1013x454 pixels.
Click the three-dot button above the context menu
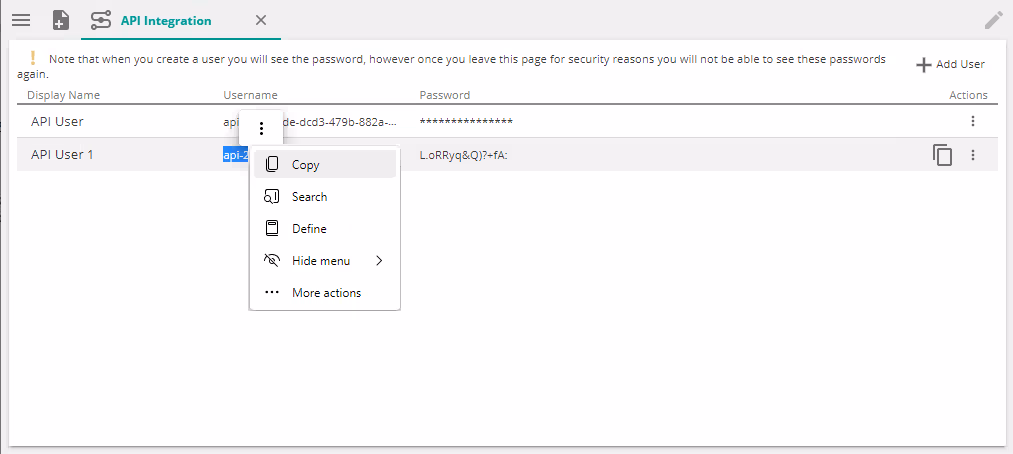click(261, 128)
